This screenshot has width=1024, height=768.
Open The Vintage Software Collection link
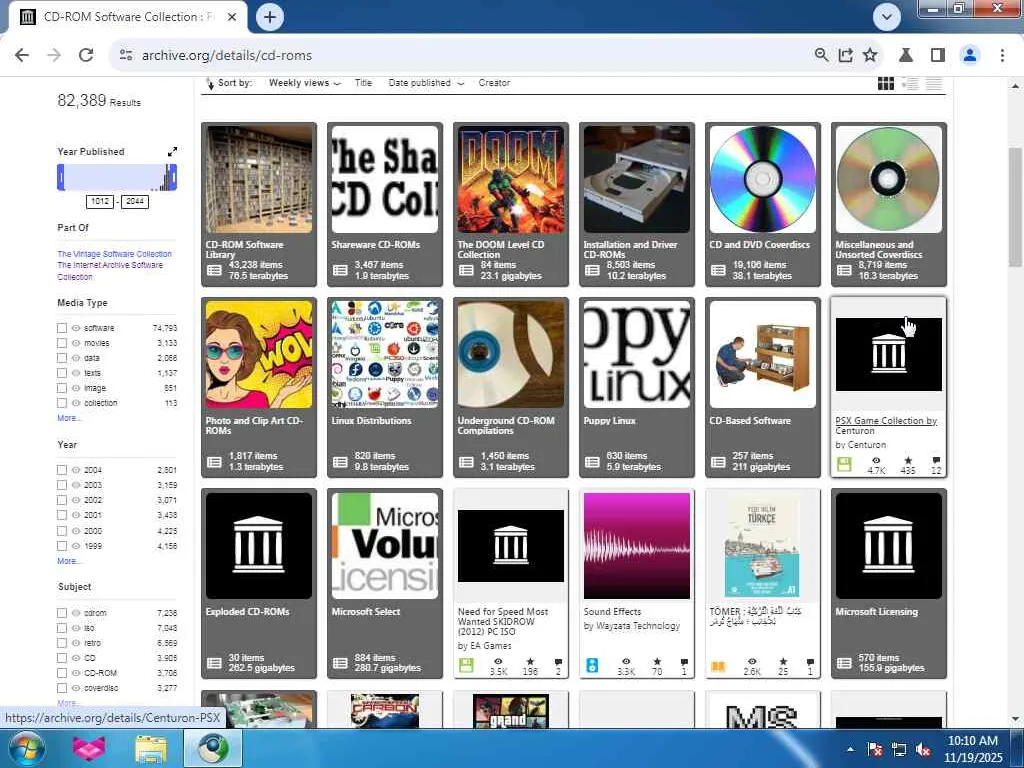coord(114,254)
